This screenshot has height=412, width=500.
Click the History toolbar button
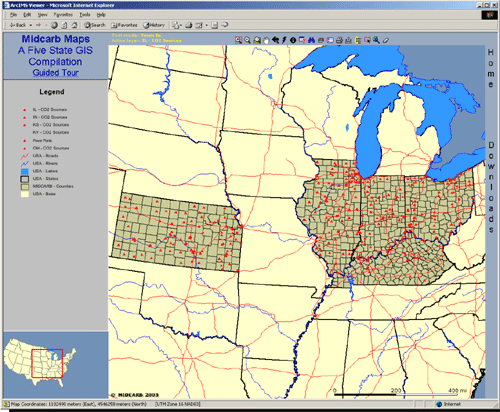[x=154, y=25]
